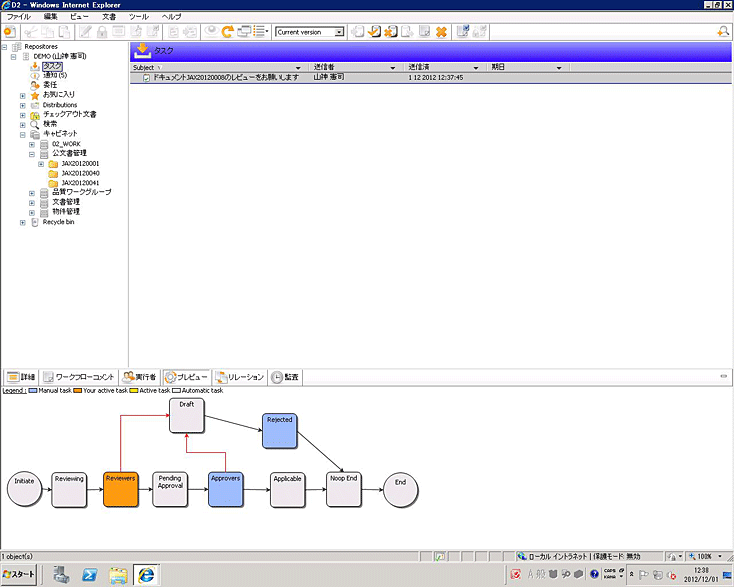Screen dimensions: 734x587
Task: Expand the JAX20120001 folder
Action: [41, 164]
